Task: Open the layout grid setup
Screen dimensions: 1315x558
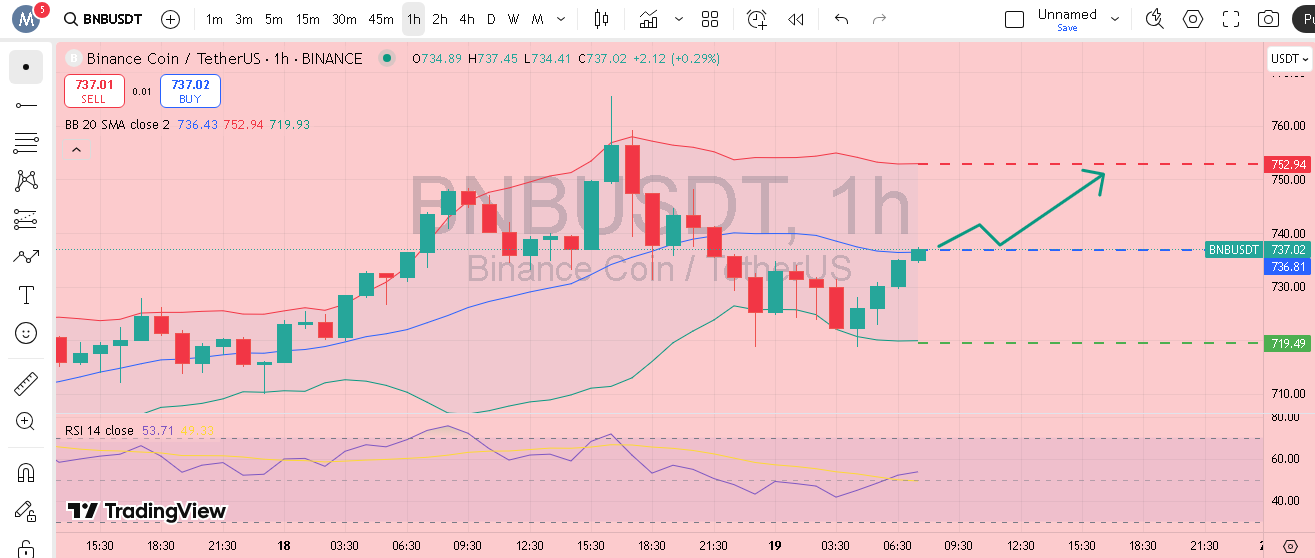Action: (710, 19)
